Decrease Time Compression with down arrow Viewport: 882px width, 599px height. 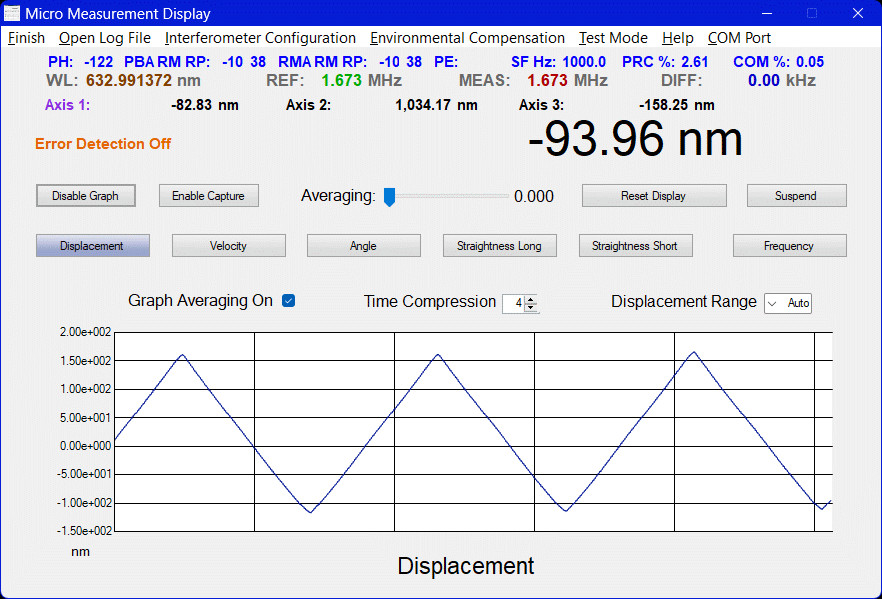coord(530,307)
